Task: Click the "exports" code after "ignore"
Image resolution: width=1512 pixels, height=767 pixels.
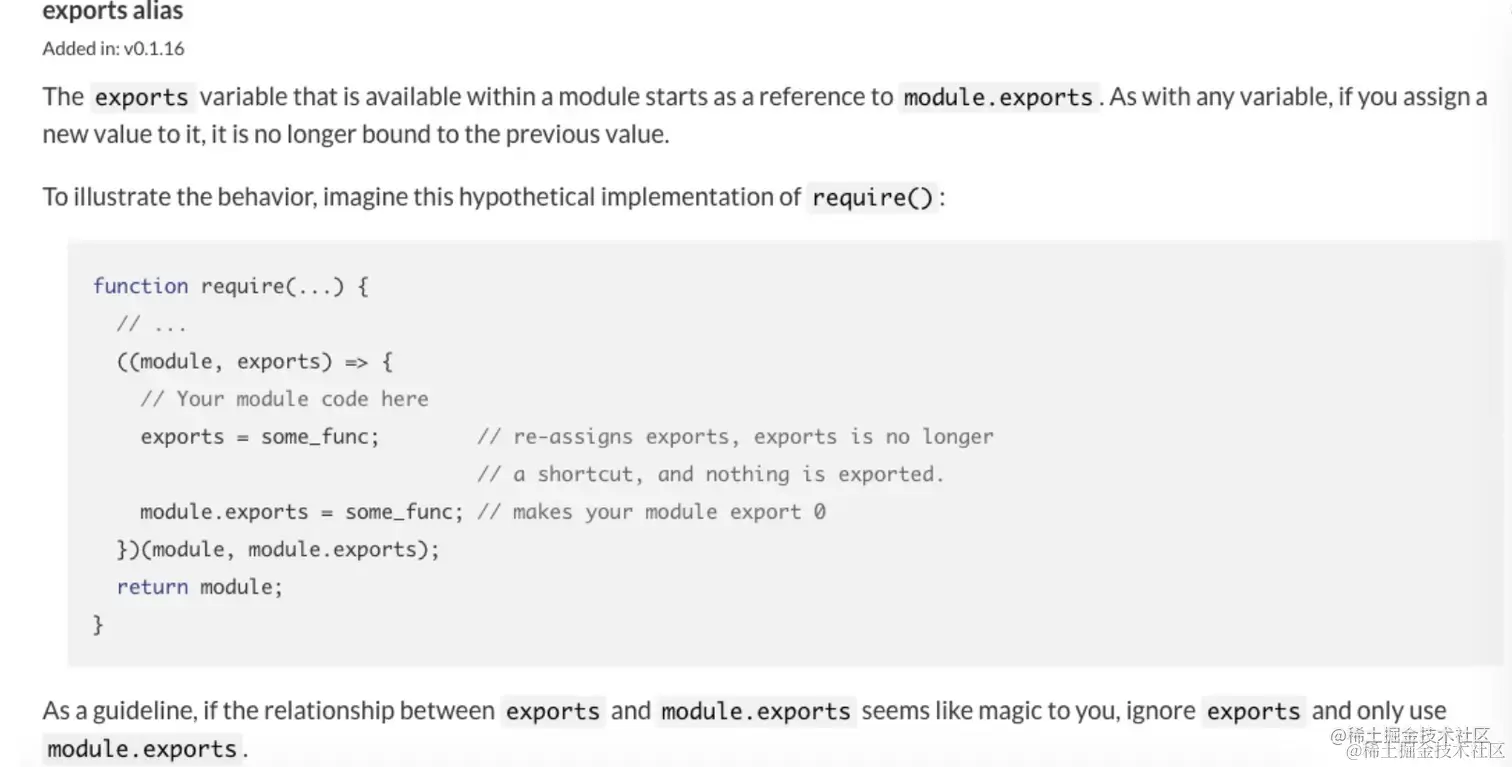Action: 1253,711
